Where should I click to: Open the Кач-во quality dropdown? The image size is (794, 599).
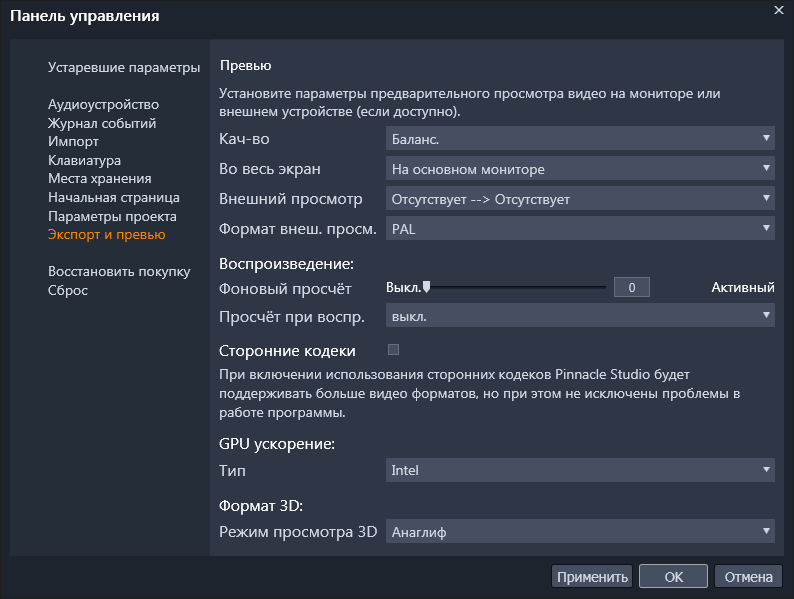tap(580, 139)
